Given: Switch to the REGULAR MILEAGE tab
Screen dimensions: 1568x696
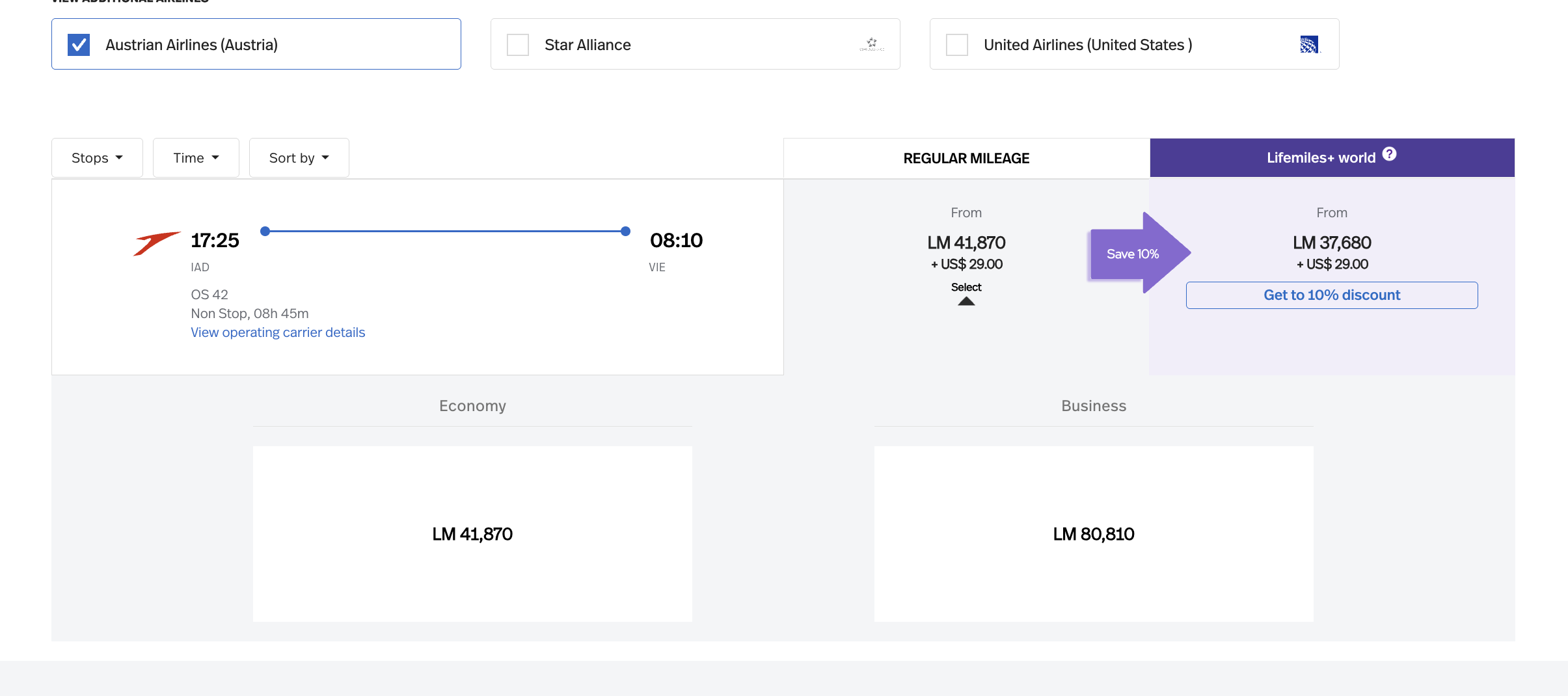Looking at the screenshot, I should click(x=966, y=158).
